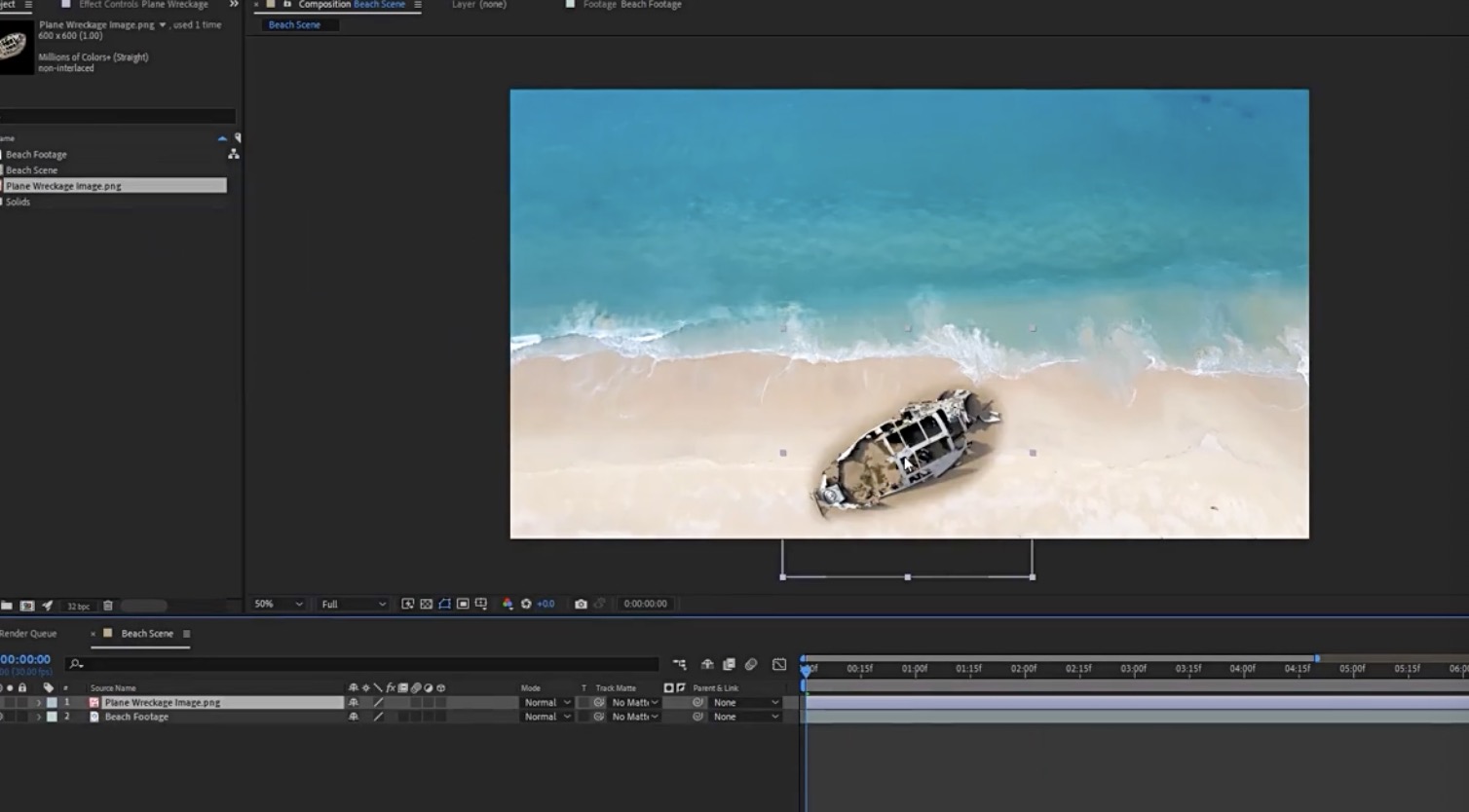Expand the Plane Wreckage Image.png layer properties
This screenshot has height=812, width=1469.
pyautogui.click(x=39, y=702)
